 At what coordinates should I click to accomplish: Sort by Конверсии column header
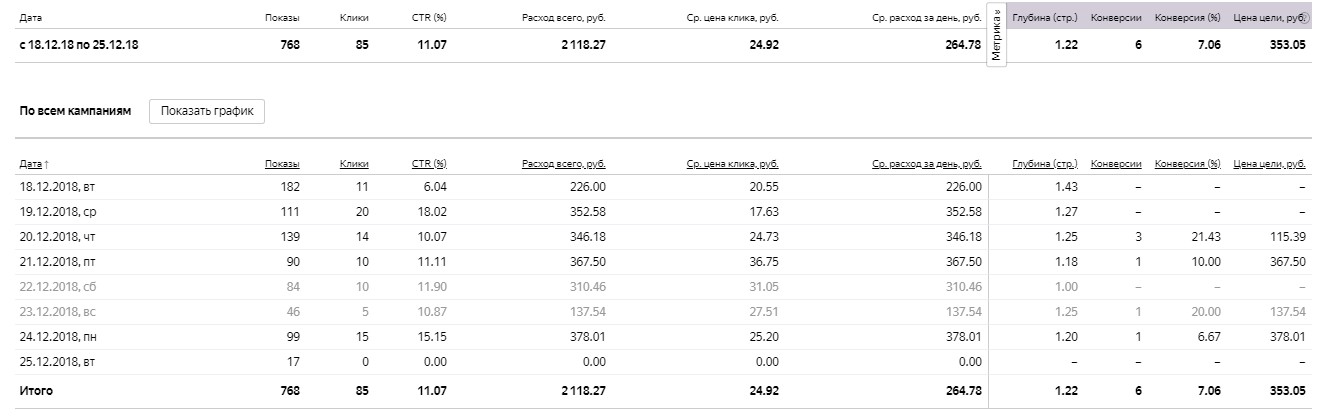click(x=1116, y=163)
